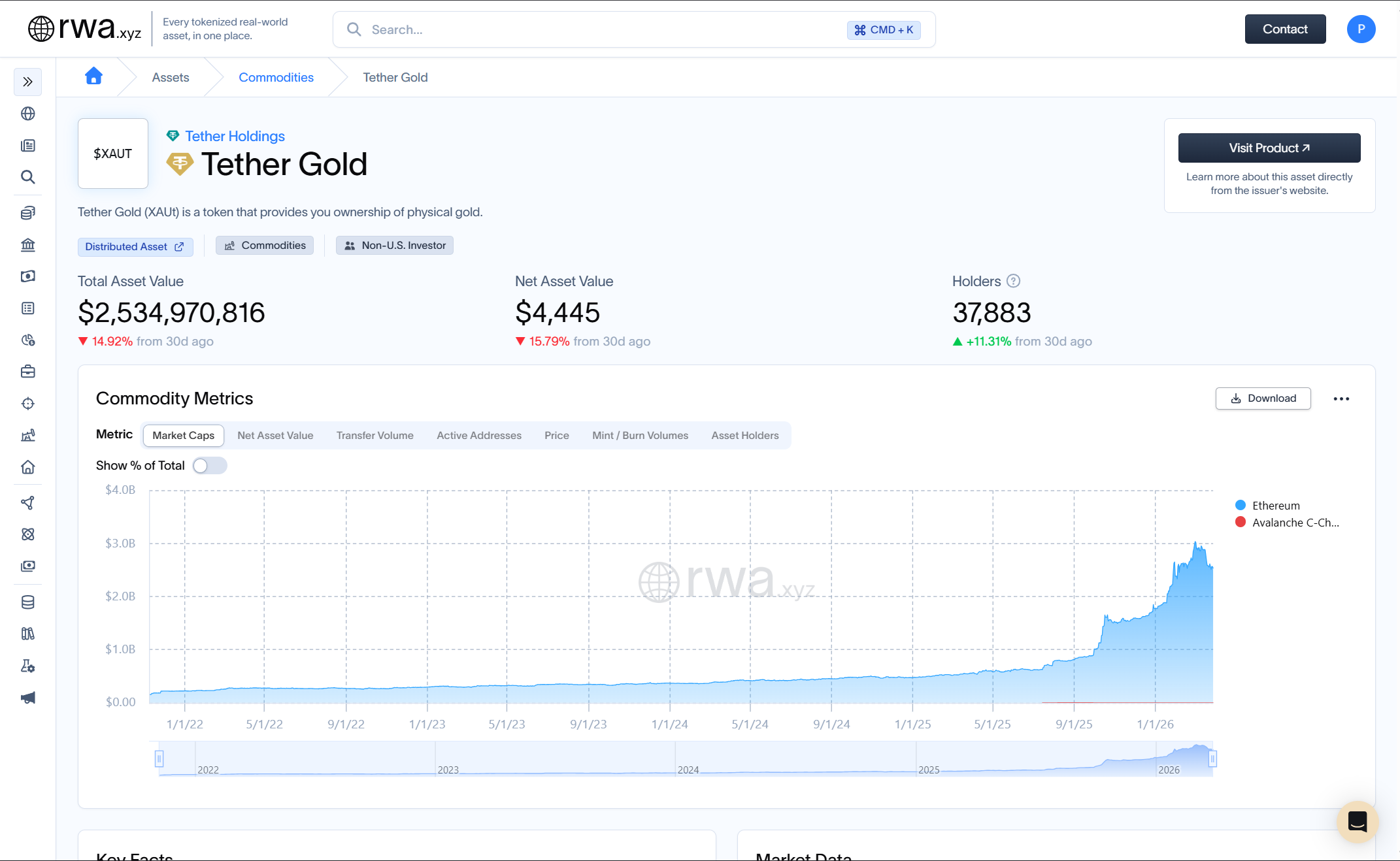Open the three-dot chart options menu
This screenshot has height=861, width=1400.
coord(1341,398)
